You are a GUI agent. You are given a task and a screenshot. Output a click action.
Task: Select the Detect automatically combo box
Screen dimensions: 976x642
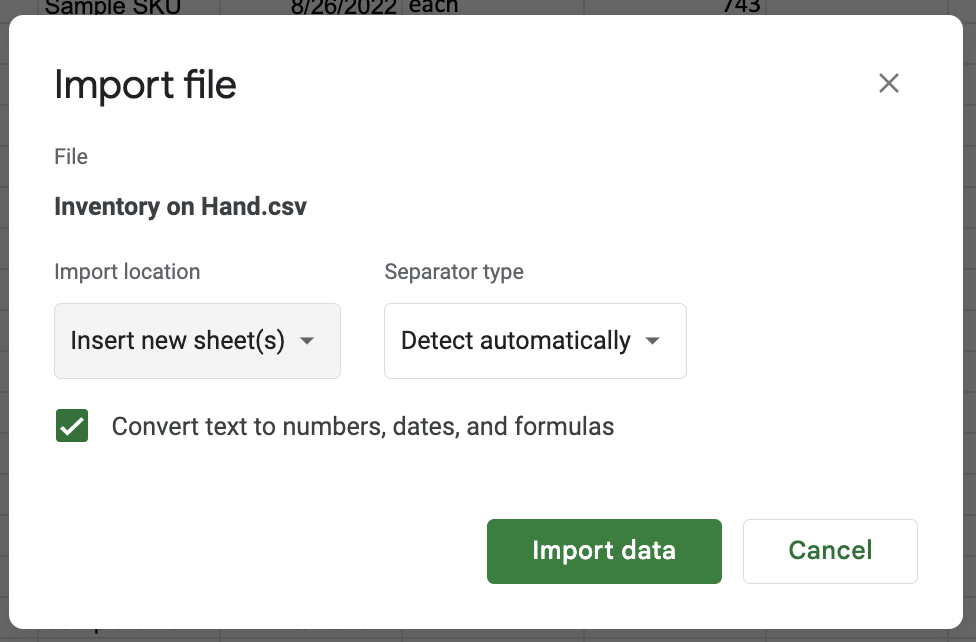click(535, 341)
